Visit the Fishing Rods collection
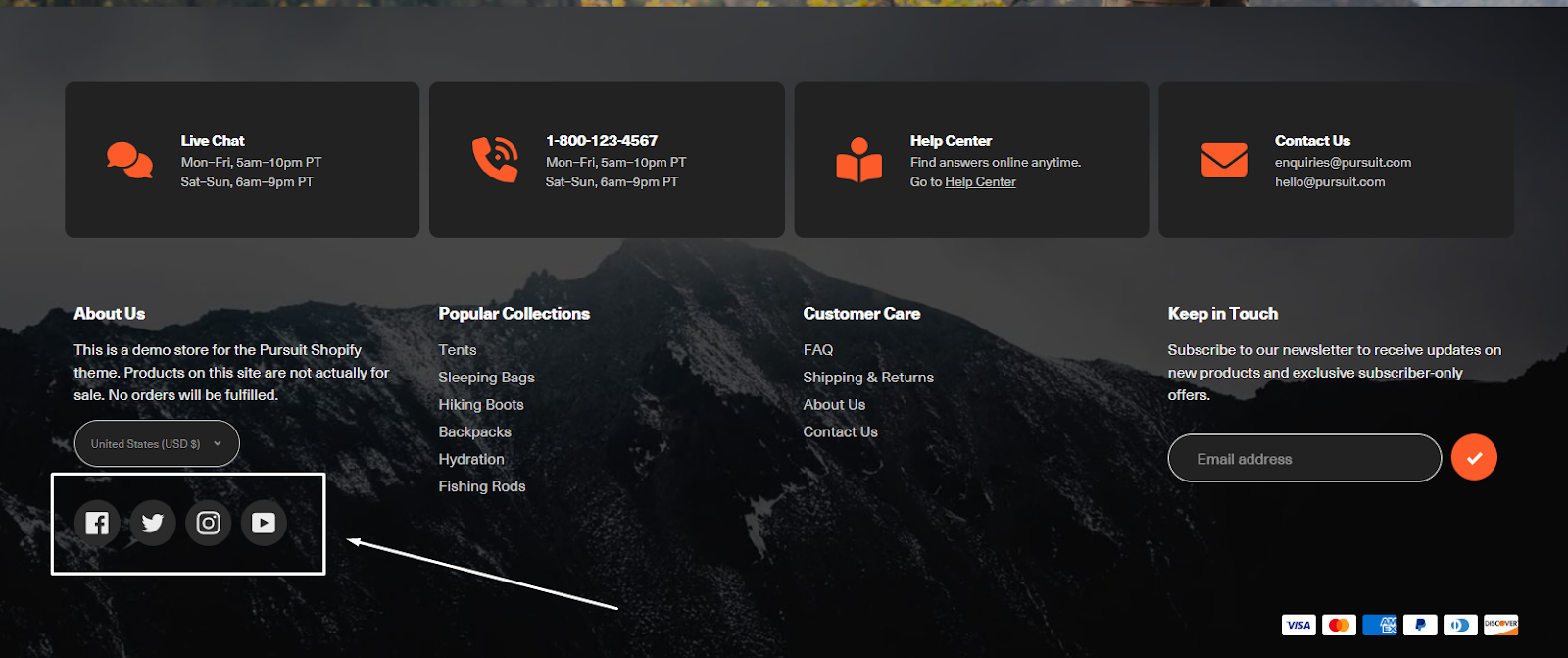The height and width of the screenshot is (658, 1568). tap(482, 487)
